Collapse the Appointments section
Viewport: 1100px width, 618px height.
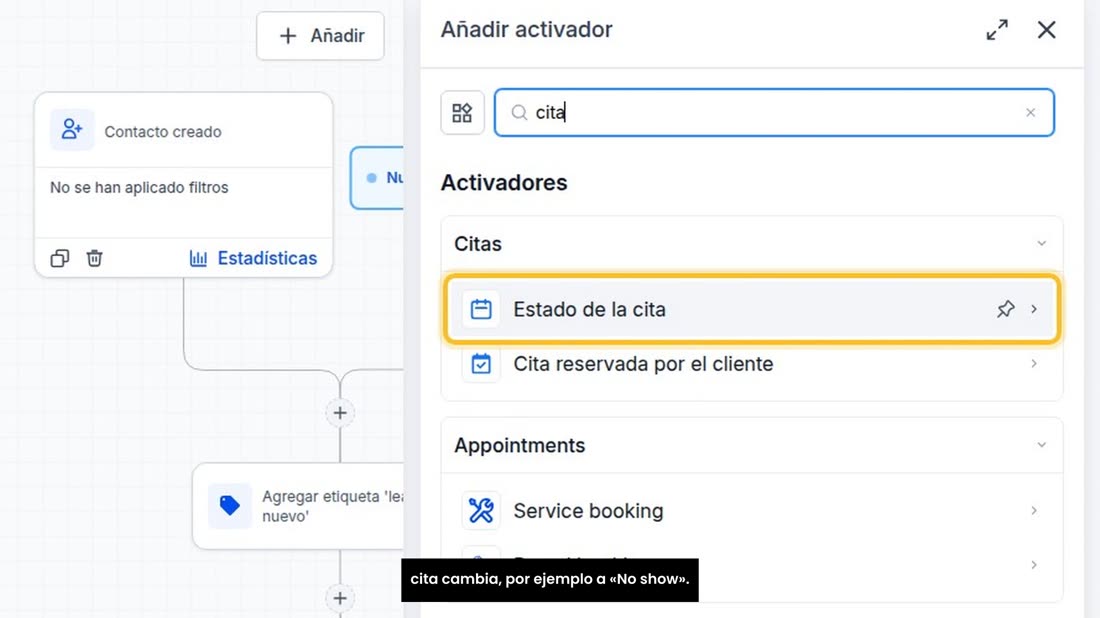click(1041, 445)
